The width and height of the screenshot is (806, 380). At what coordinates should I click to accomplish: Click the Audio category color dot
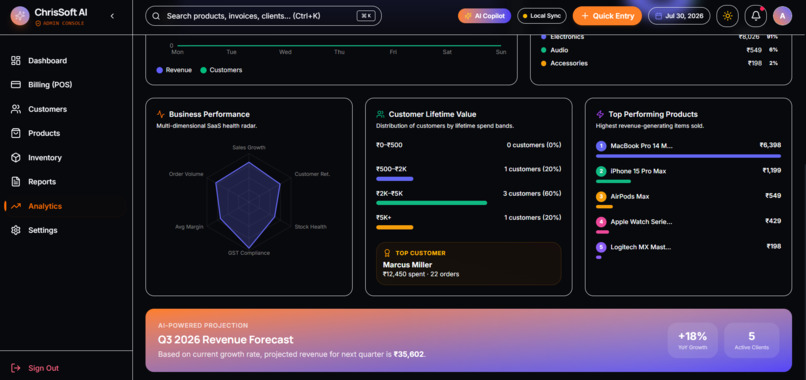pos(543,50)
